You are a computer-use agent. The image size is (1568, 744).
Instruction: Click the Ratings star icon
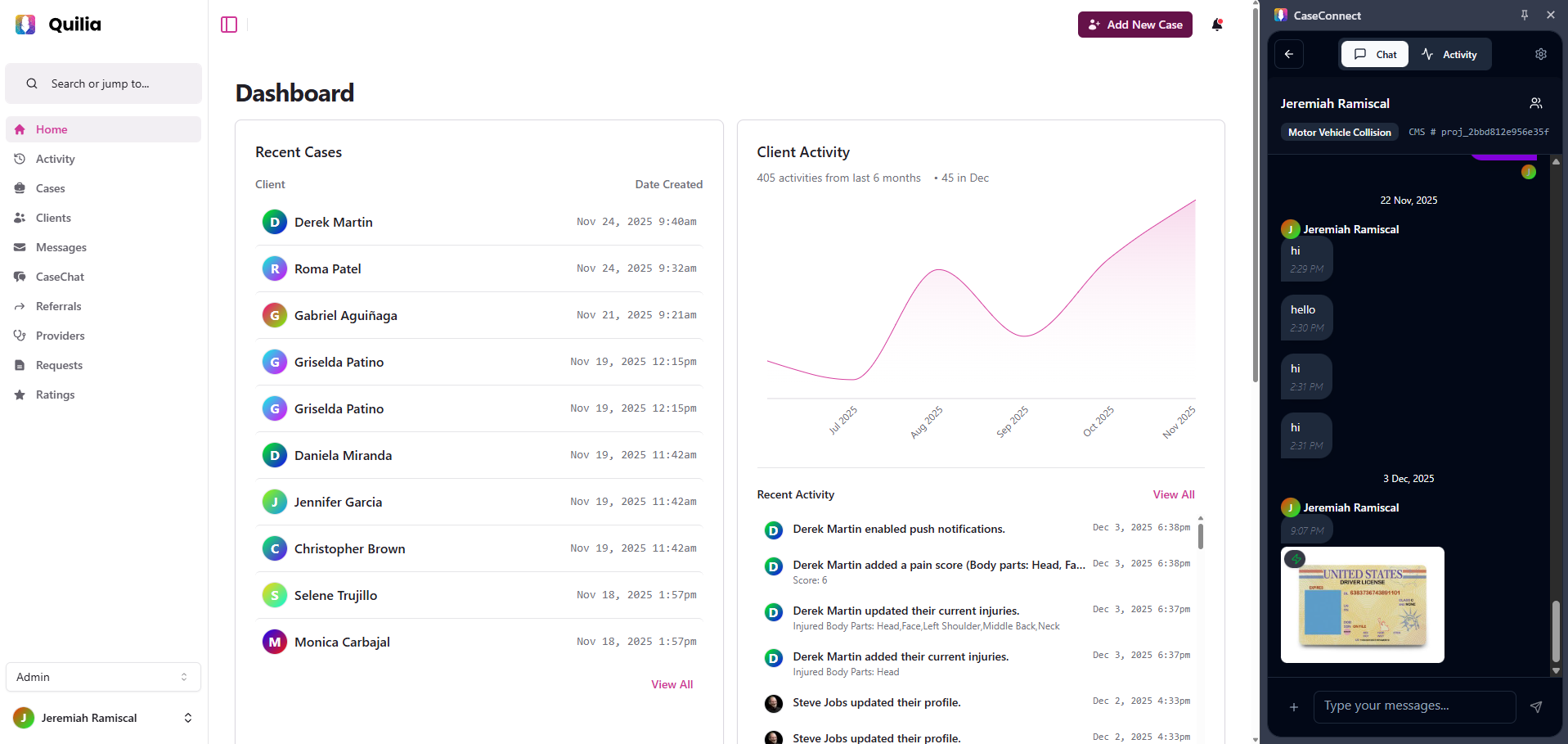tap(20, 395)
